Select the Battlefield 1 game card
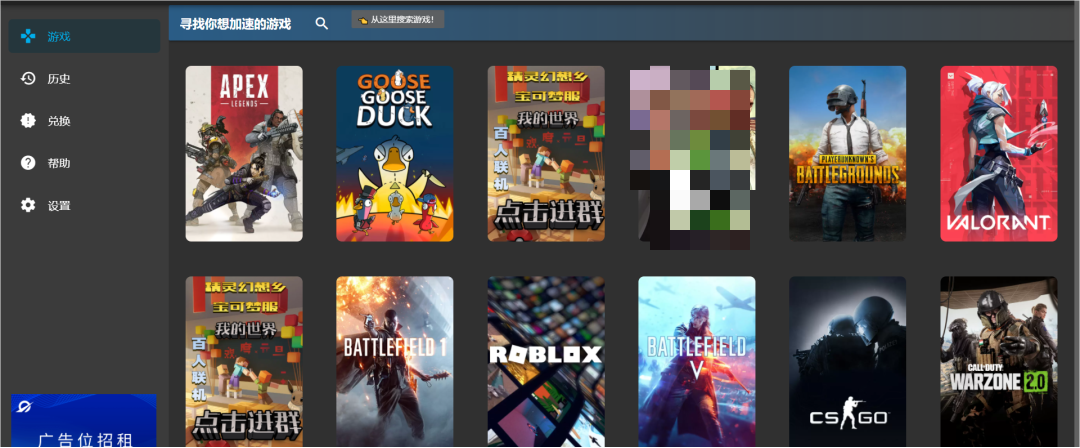The height and width of the screenshot is (448, 1080). 395,362
